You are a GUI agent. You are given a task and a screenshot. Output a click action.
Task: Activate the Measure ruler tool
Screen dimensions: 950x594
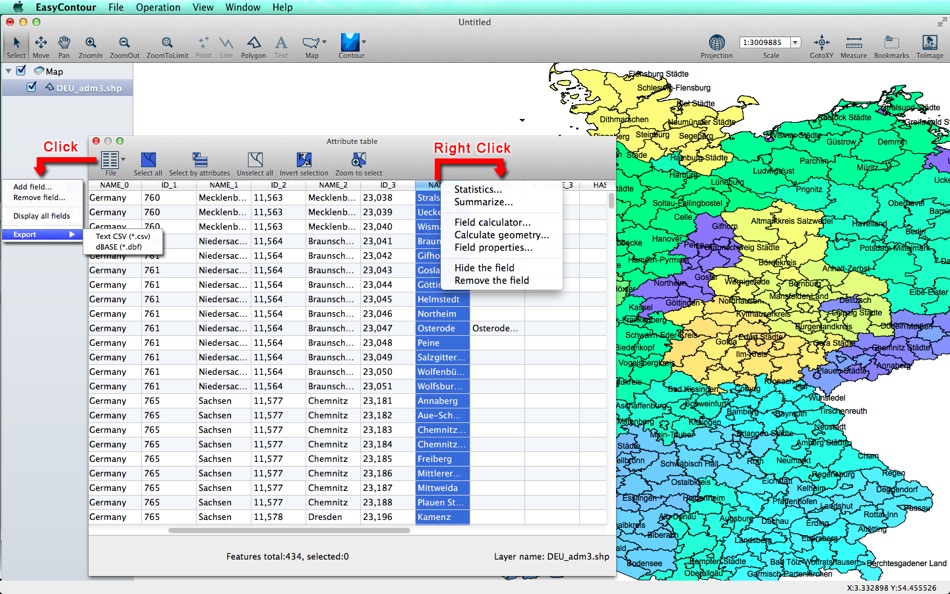click(854, 46)
